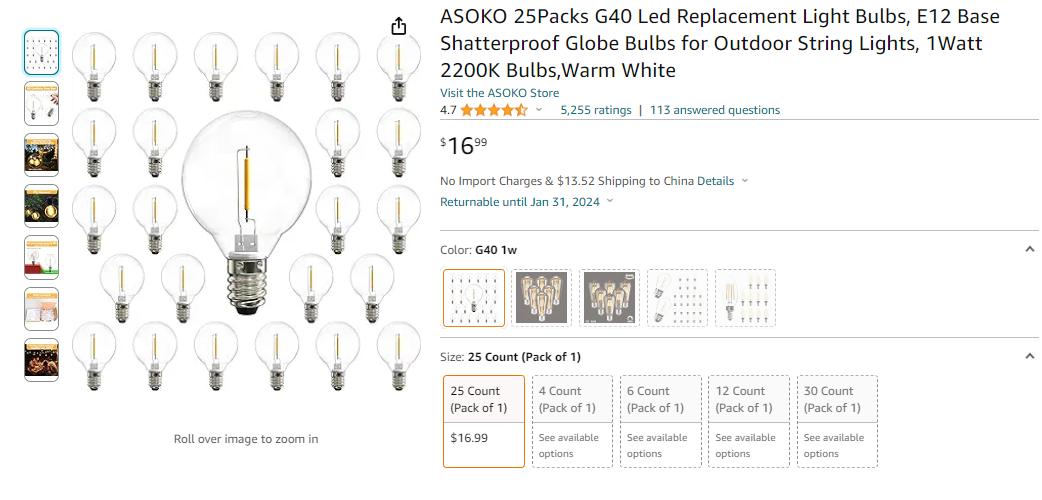Select the 25 Count size option
1042x500 pixels.
pos(484,422)
